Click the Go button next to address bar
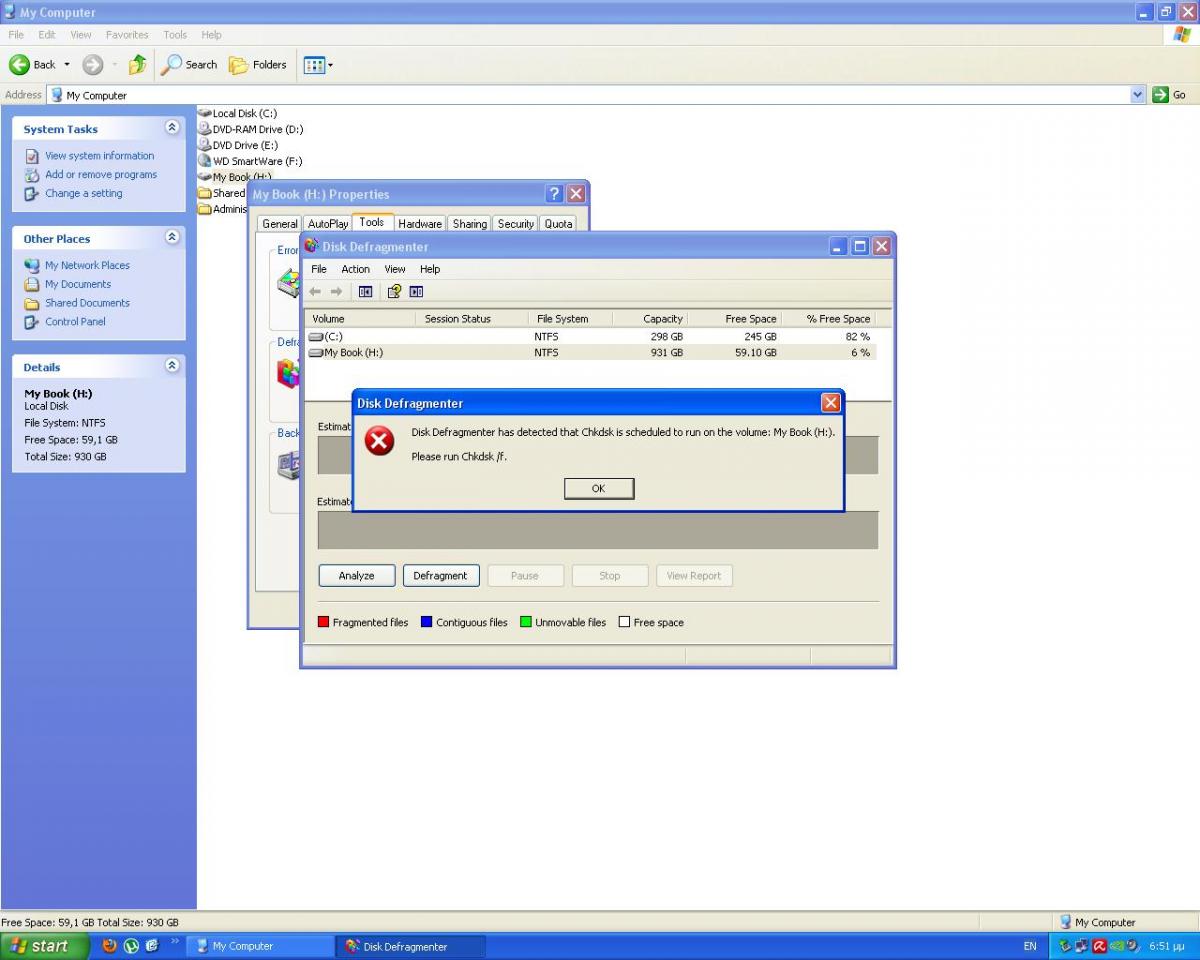The width and height of the screenshot is (1200, 960). tap(1169, 95)
